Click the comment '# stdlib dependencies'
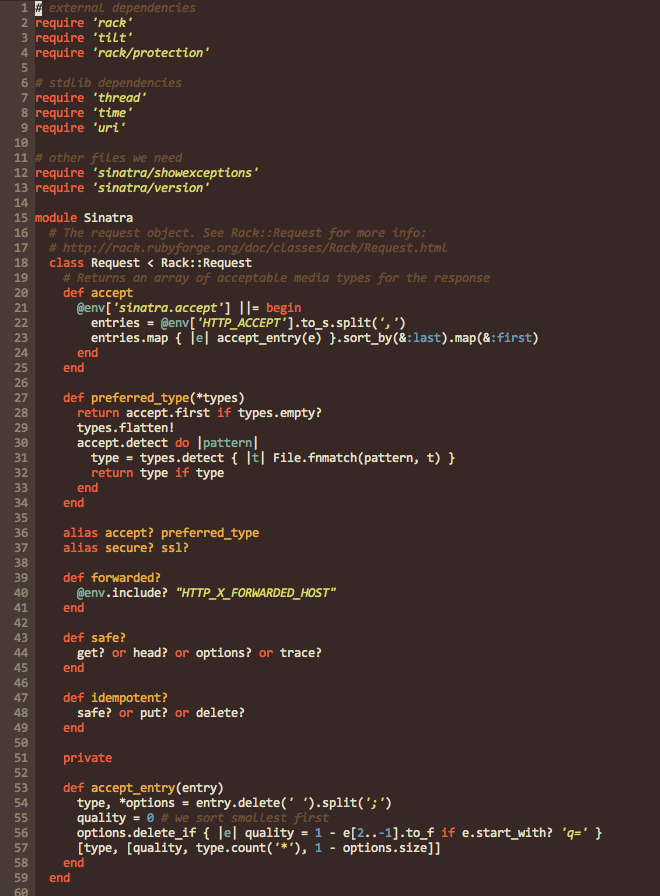Screen dimensions: 660x896 coord(109,83)
